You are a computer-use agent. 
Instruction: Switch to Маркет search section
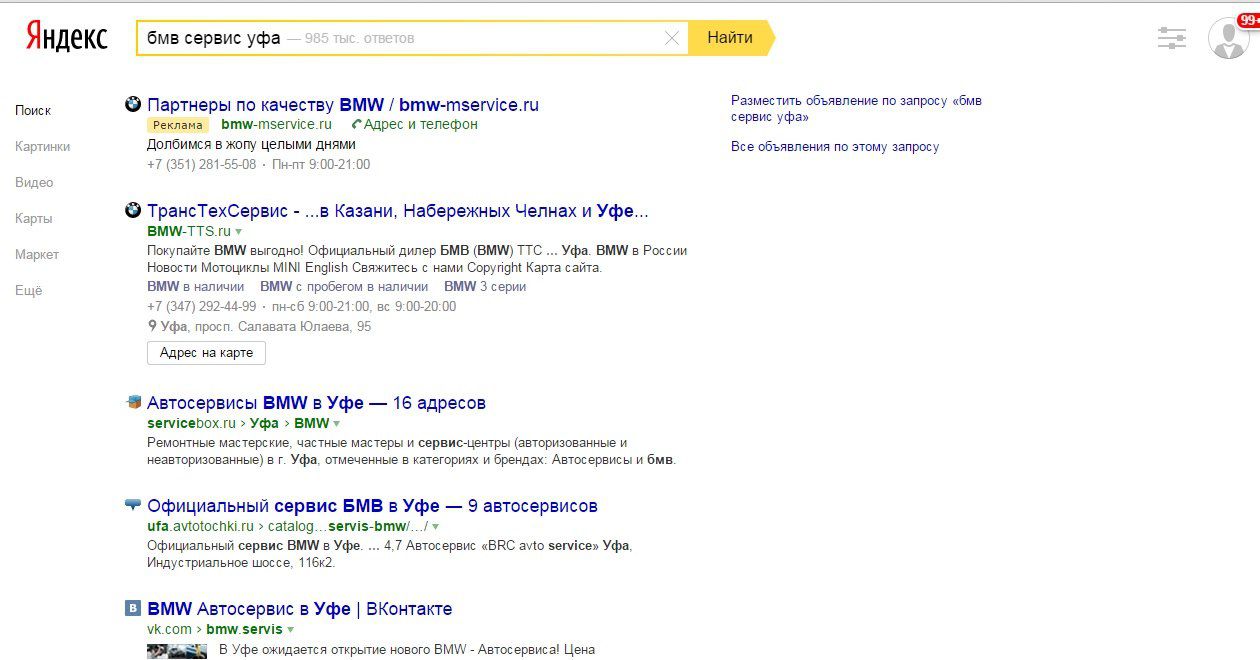point(37,254)
